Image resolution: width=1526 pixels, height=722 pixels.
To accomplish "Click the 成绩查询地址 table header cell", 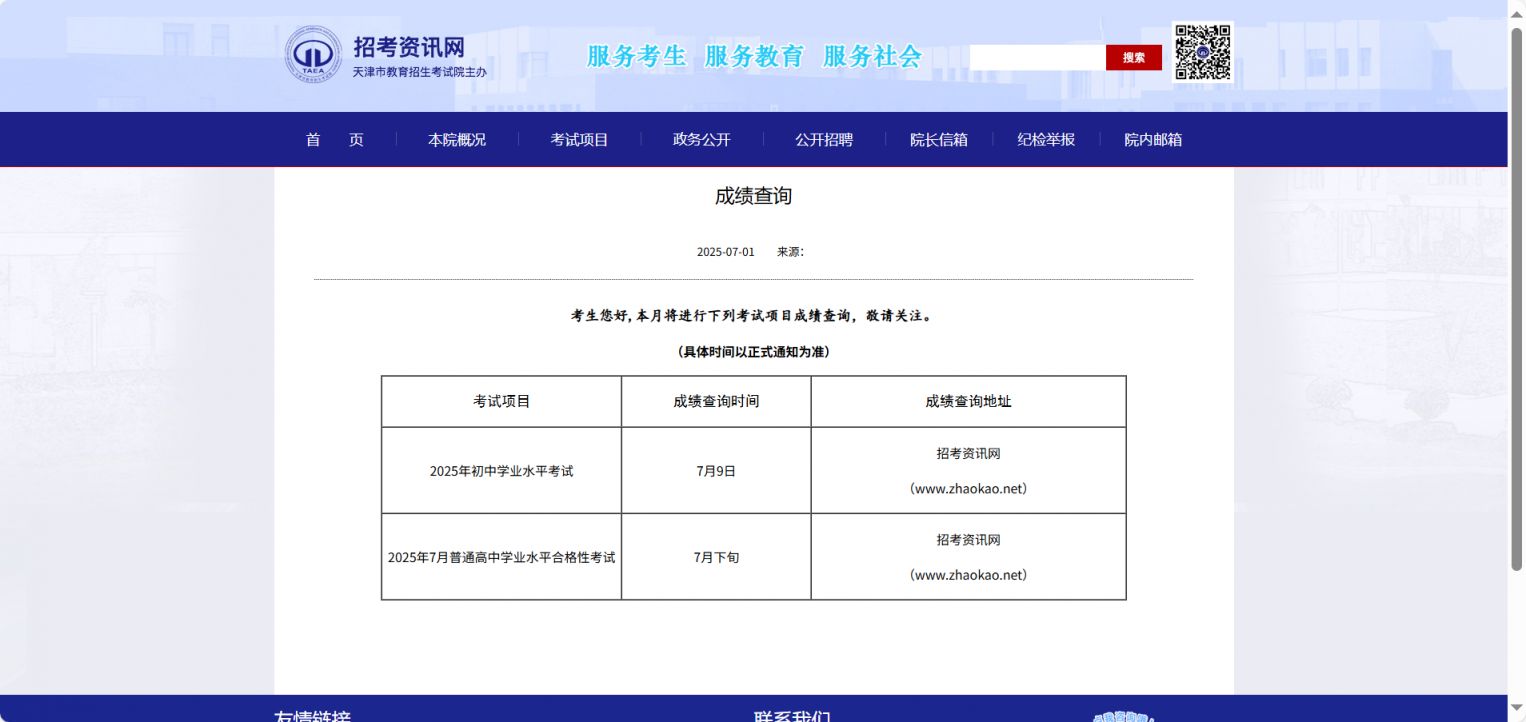I will (968, 401).
